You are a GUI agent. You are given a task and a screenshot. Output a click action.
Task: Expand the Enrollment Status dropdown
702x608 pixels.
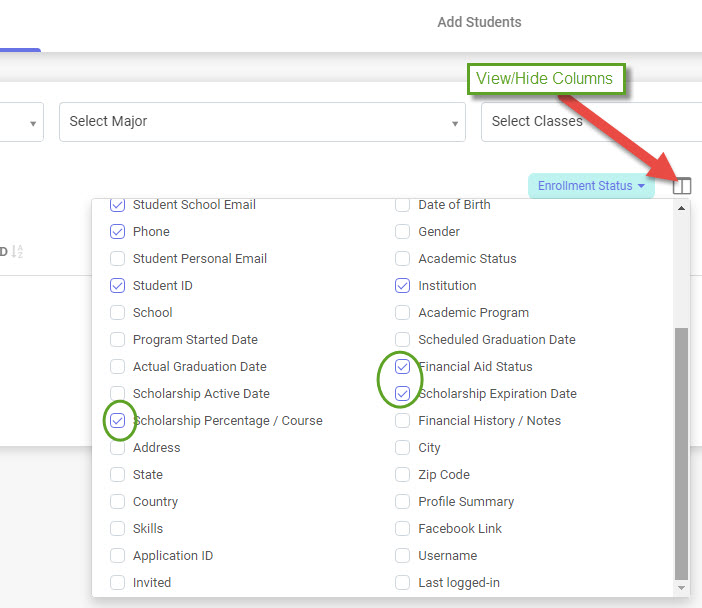(x=591, y=186)
